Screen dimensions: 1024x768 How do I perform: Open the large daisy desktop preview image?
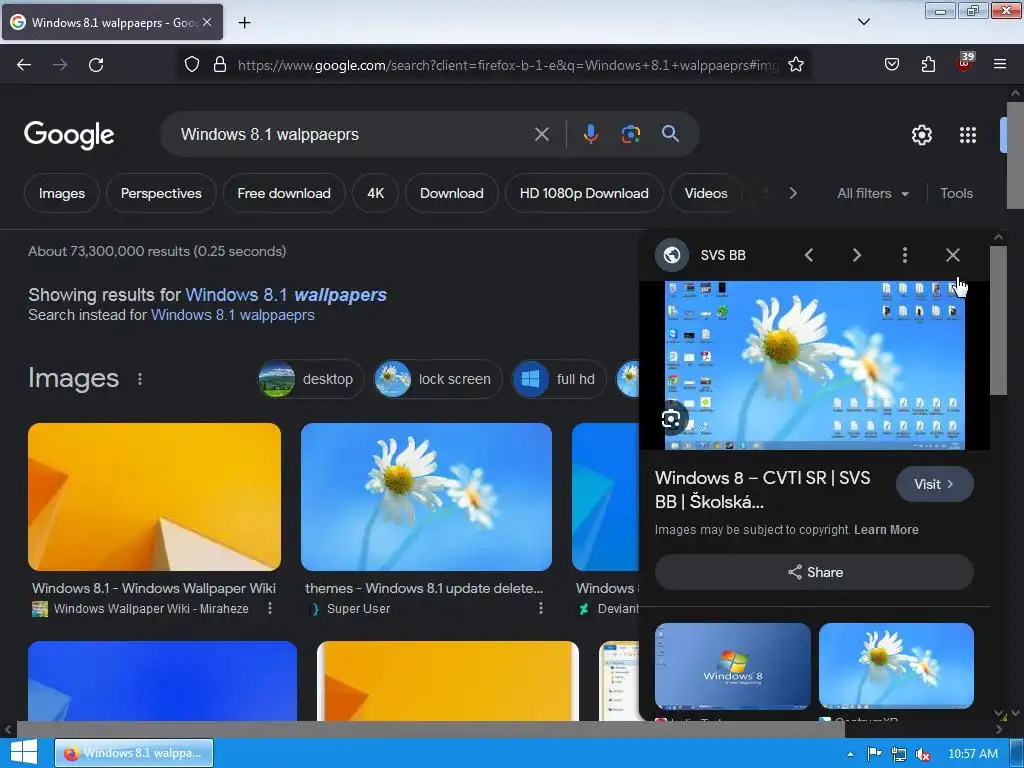point(814,366)
